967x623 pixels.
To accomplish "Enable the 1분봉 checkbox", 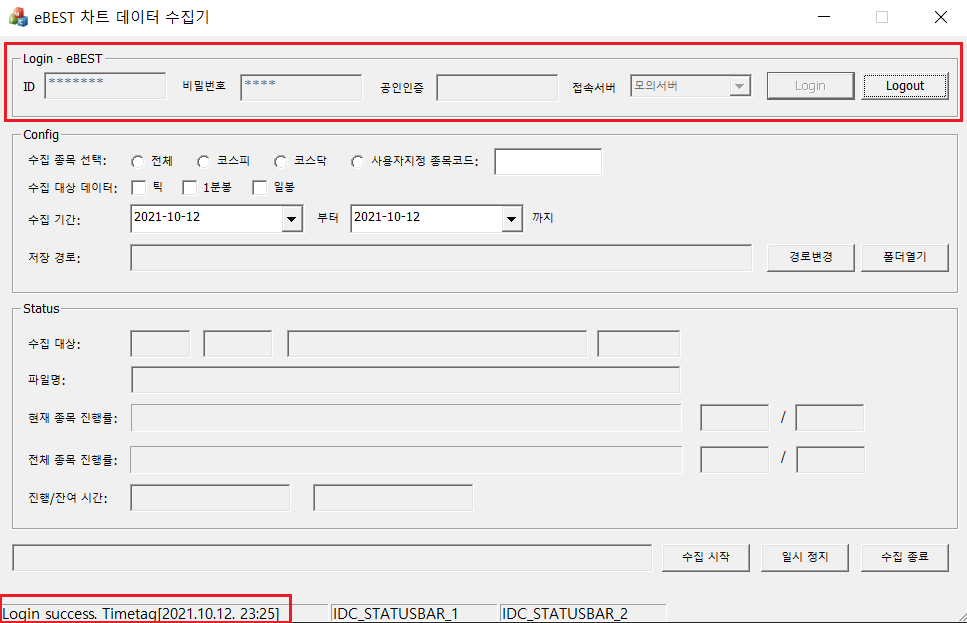I will (189, 188).
